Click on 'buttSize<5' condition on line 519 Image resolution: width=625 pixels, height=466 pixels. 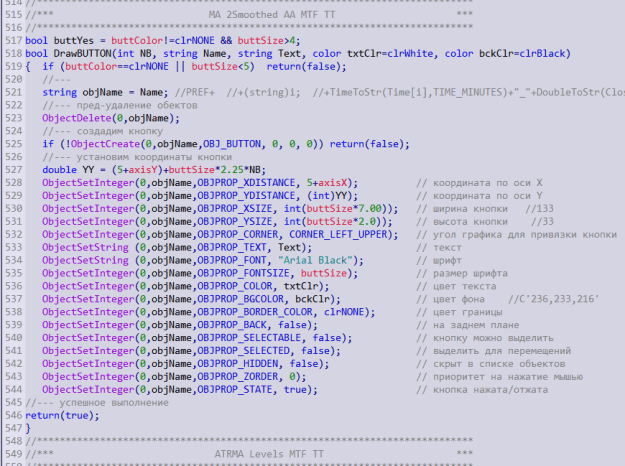click(220, 67)
